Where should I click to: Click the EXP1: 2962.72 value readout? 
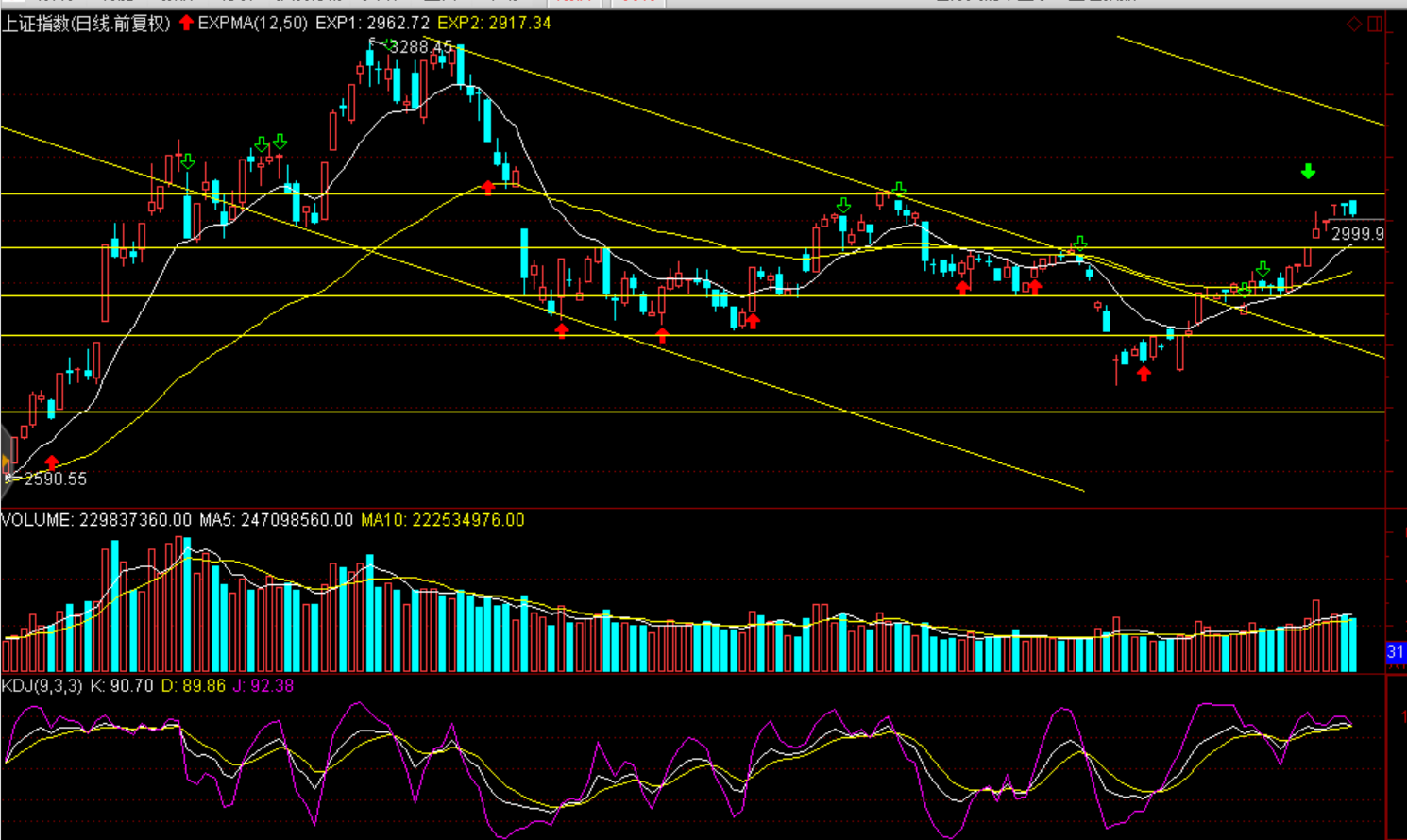click(x=372, y=23)
